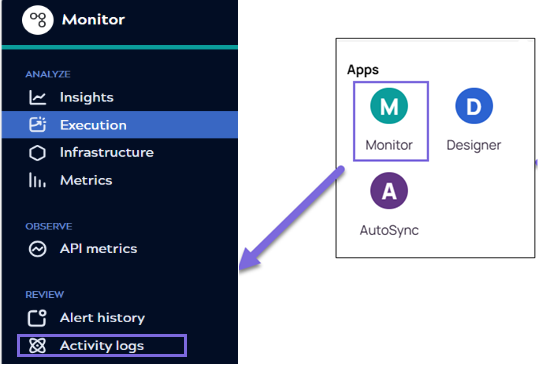Click the Monitor label in Apps panel
Viewport: 544px width, 365px height.
(x=389, y=145)
